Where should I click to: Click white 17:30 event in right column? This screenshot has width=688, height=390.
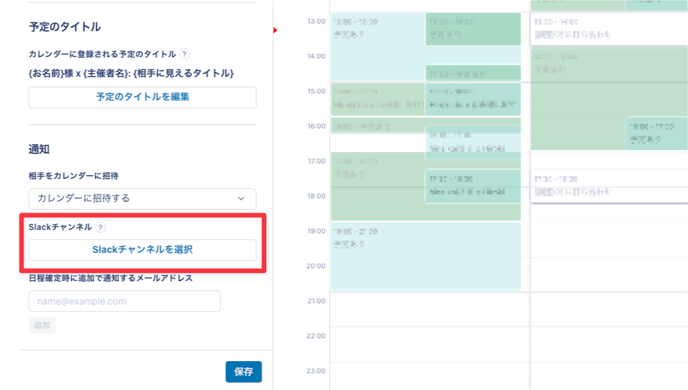tap(609, 186)
